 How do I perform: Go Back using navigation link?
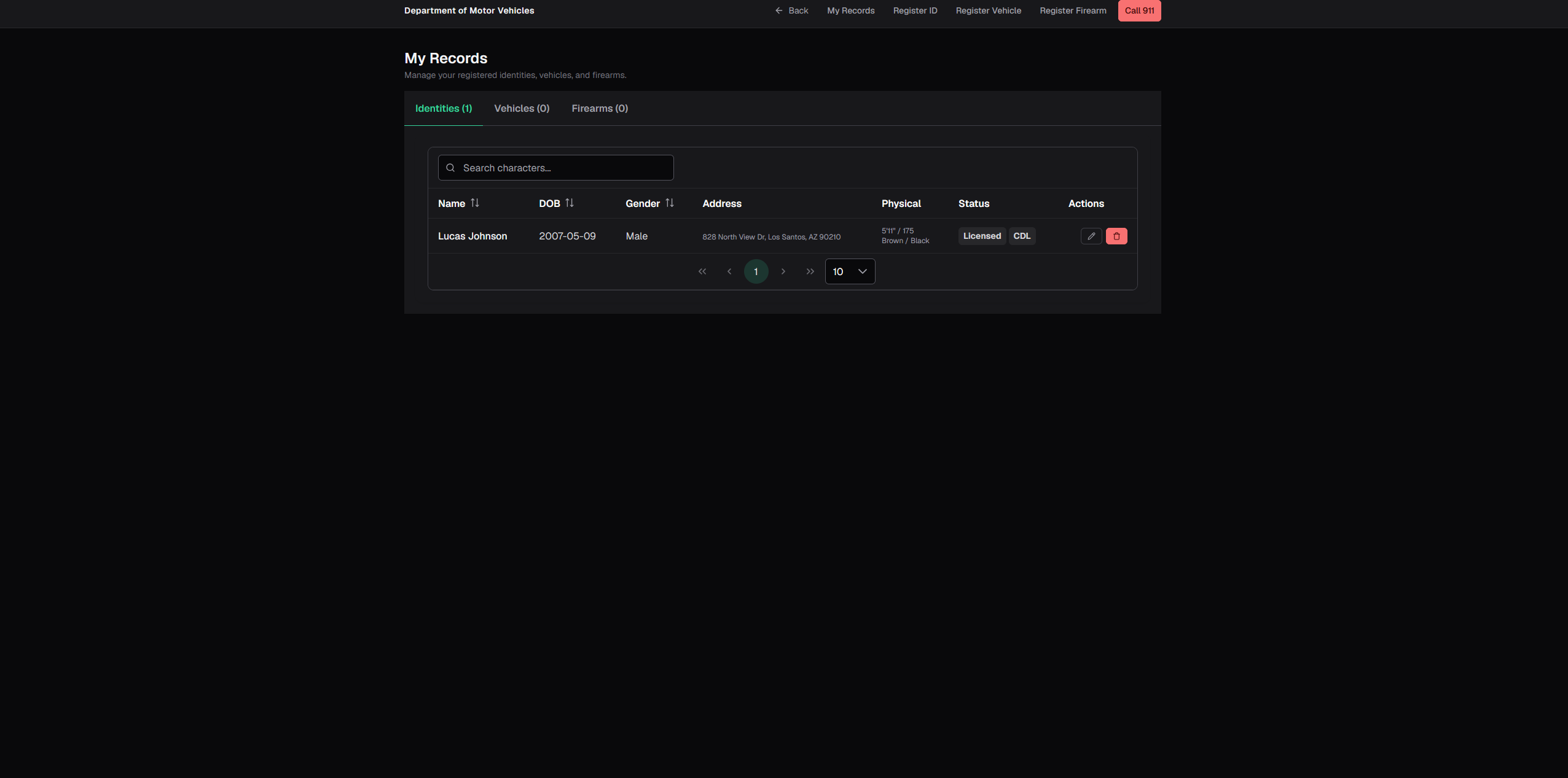pos(791,10)
